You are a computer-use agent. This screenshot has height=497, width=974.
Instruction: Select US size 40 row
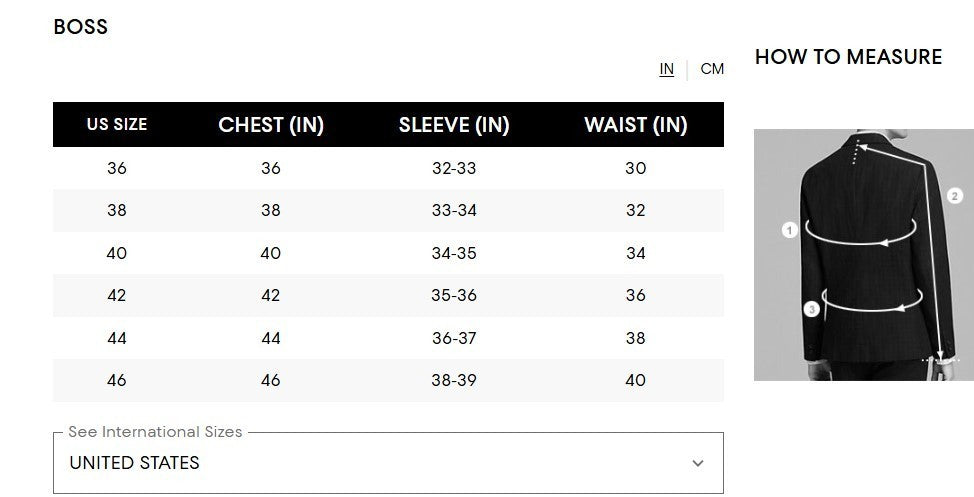click(x=117, y=253)
